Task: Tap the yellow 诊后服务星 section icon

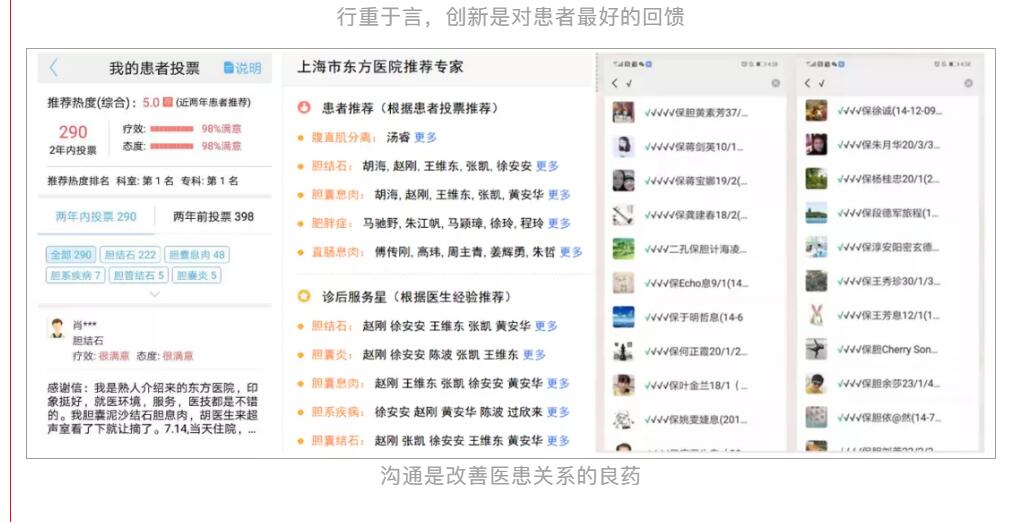Action: point(304,297)
